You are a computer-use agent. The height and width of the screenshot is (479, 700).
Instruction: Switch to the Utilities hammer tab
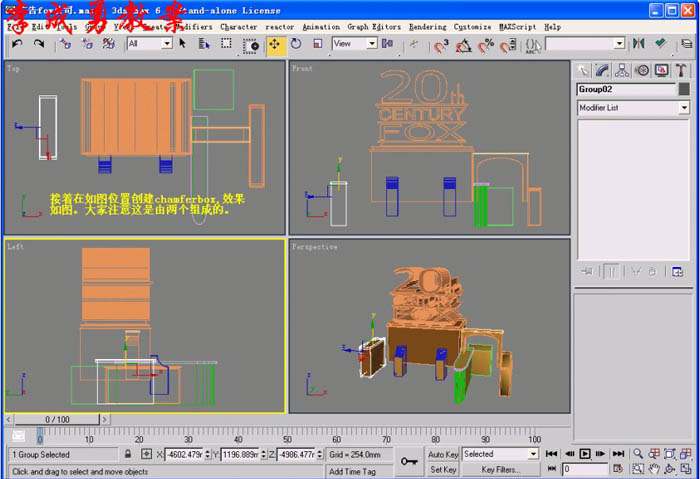point(681,70)
